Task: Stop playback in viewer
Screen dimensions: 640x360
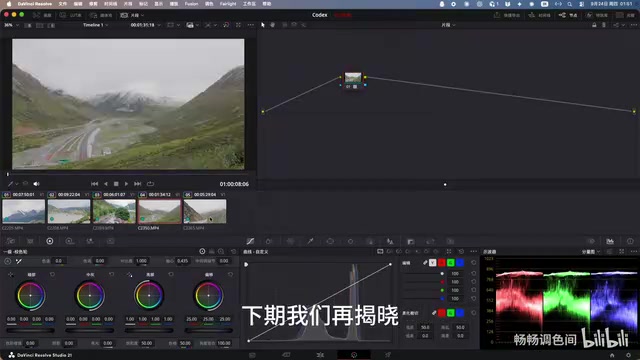Action: tap(116, 184)
